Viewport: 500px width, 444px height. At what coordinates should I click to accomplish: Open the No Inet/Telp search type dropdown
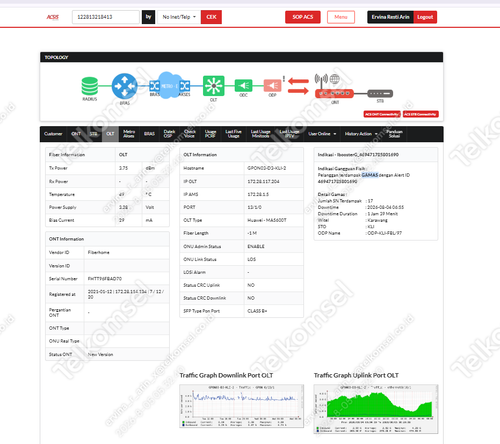pos(179,17)
